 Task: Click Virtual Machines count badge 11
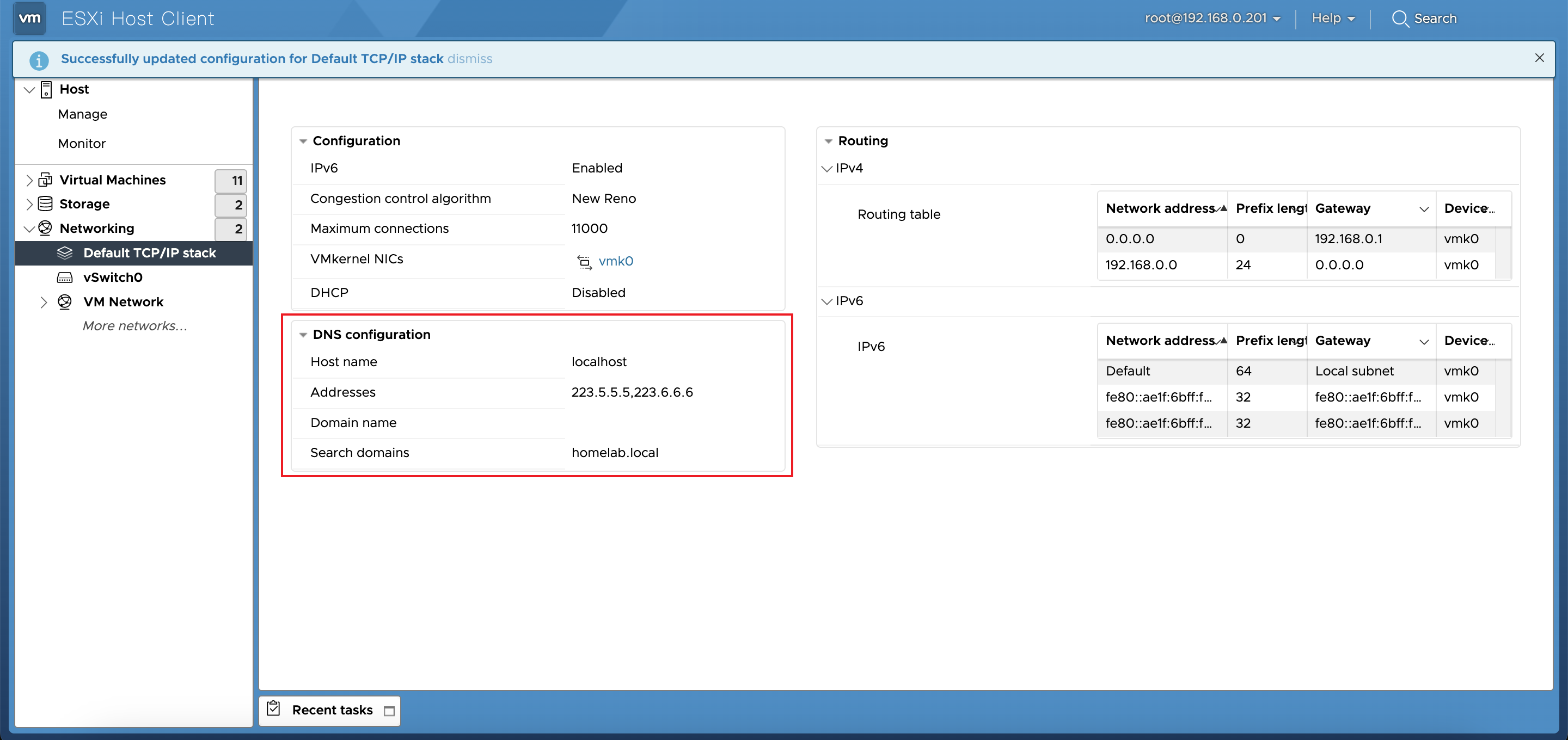tap(231, 181)
